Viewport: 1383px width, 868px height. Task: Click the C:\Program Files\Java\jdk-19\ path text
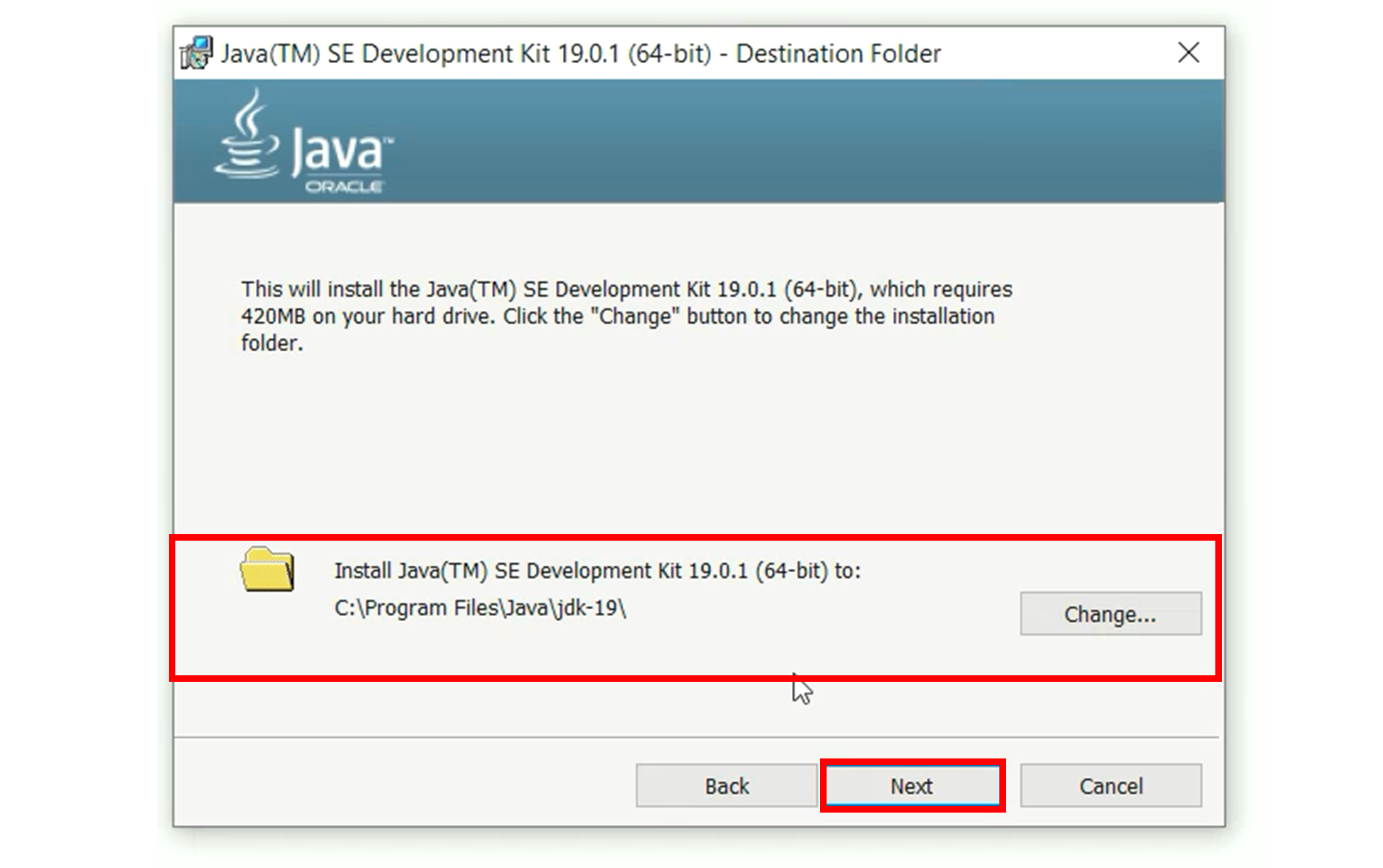[480, 608]
